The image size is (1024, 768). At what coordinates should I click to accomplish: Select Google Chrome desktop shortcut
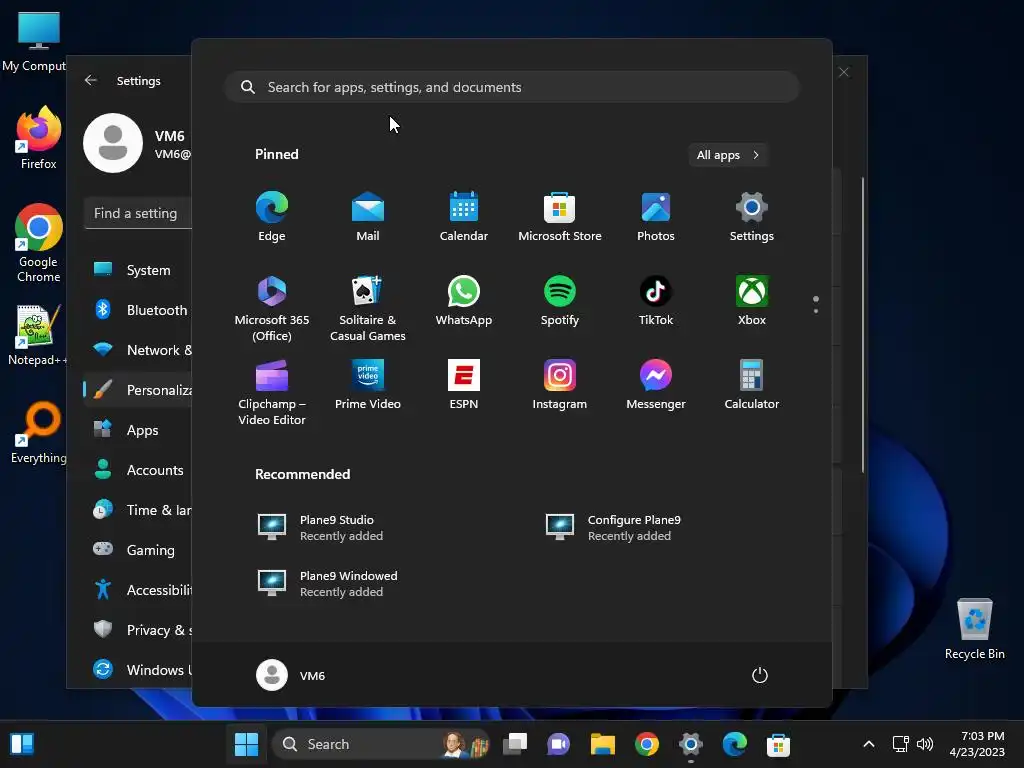[x=39, y=243]
